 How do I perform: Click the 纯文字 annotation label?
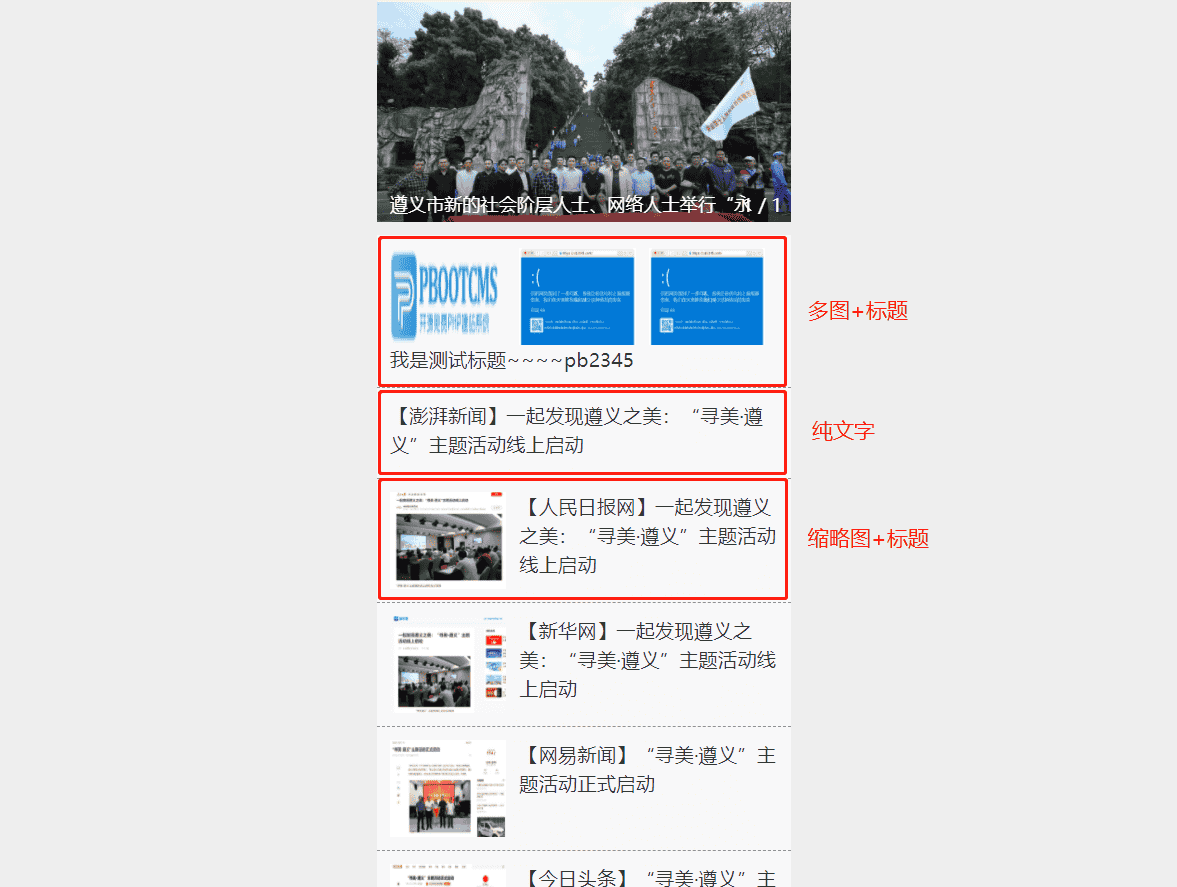843,431
